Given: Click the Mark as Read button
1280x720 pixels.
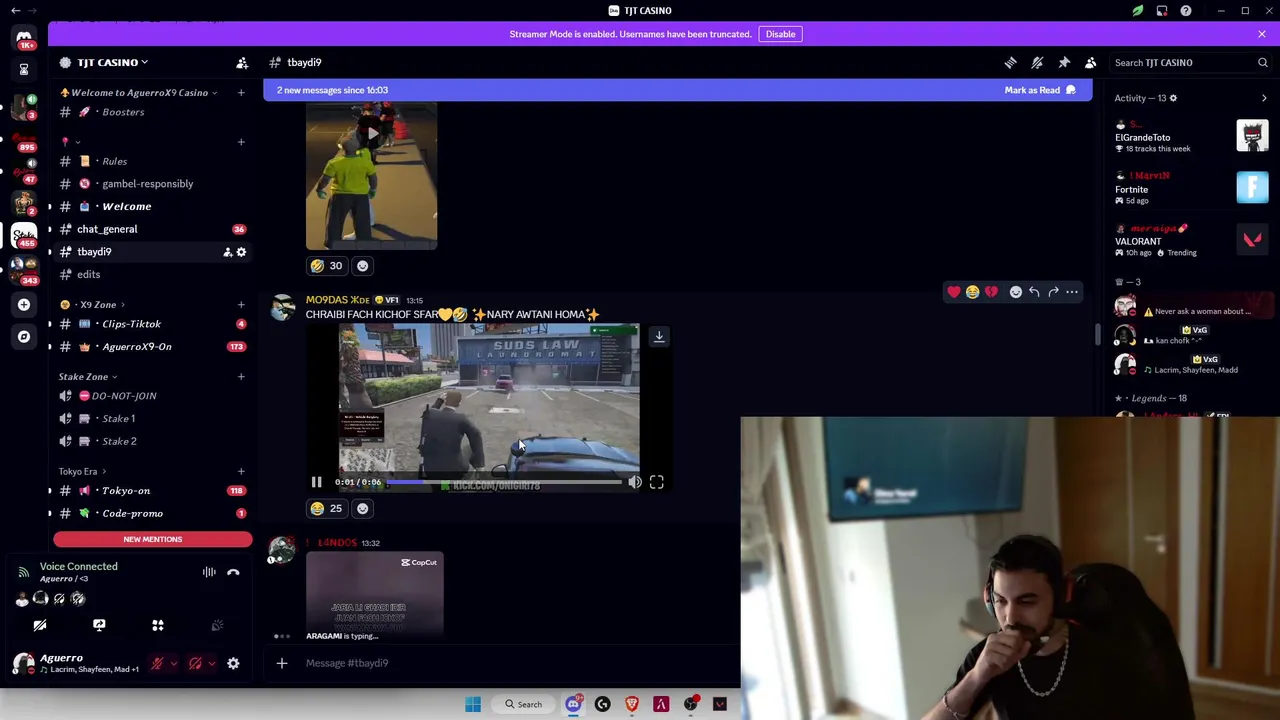Looking at the screenshot, I should coord(1040,90).
